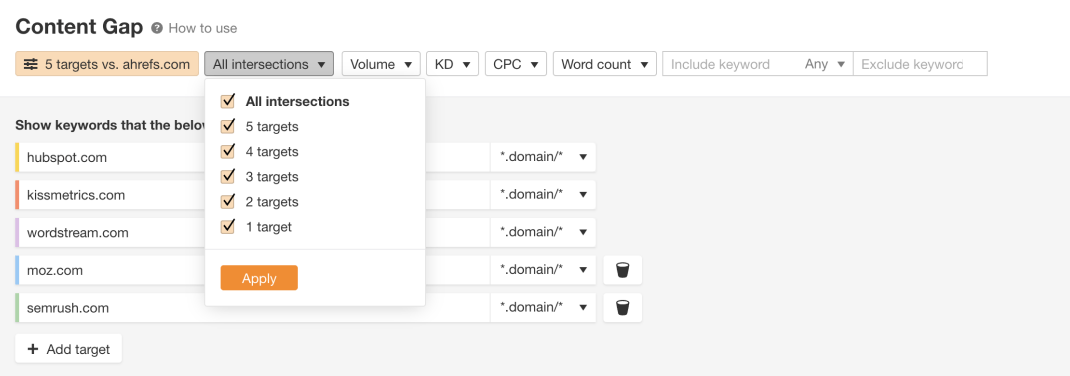Click the Exclude keyword input field
This screenshot has height=376, width=1070.
[x=920, y=64]
